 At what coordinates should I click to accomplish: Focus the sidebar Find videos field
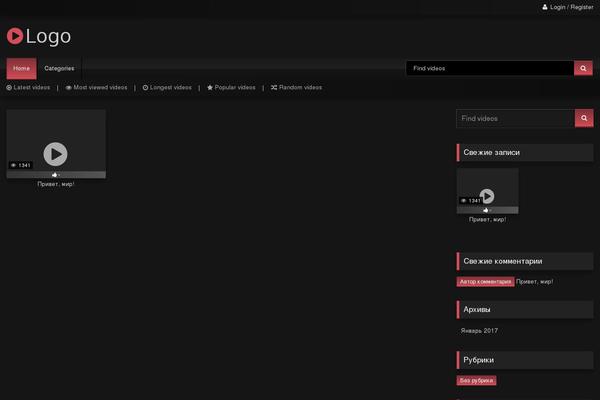pos(515,118)
